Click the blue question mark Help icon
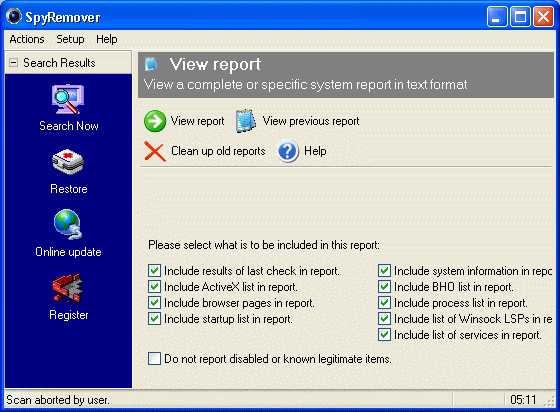The height and width of the screenshot is (412, 560). tap(288, 151)
